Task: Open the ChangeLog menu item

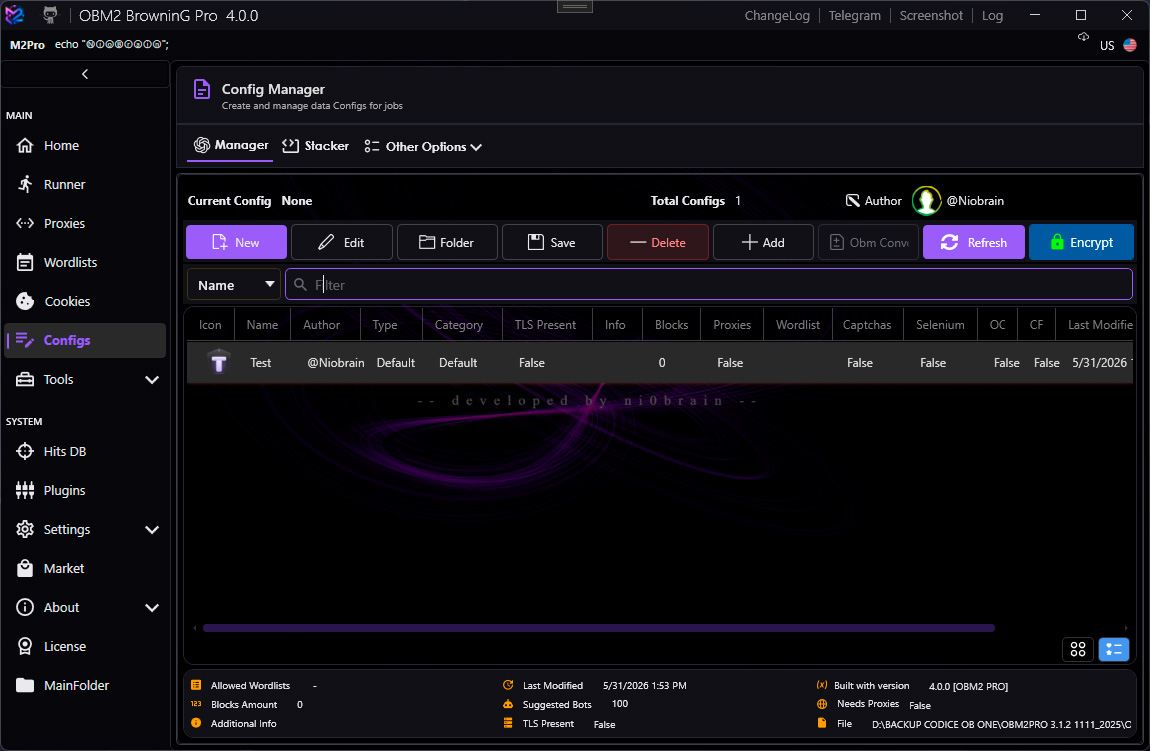Action: tap(777, 15)
